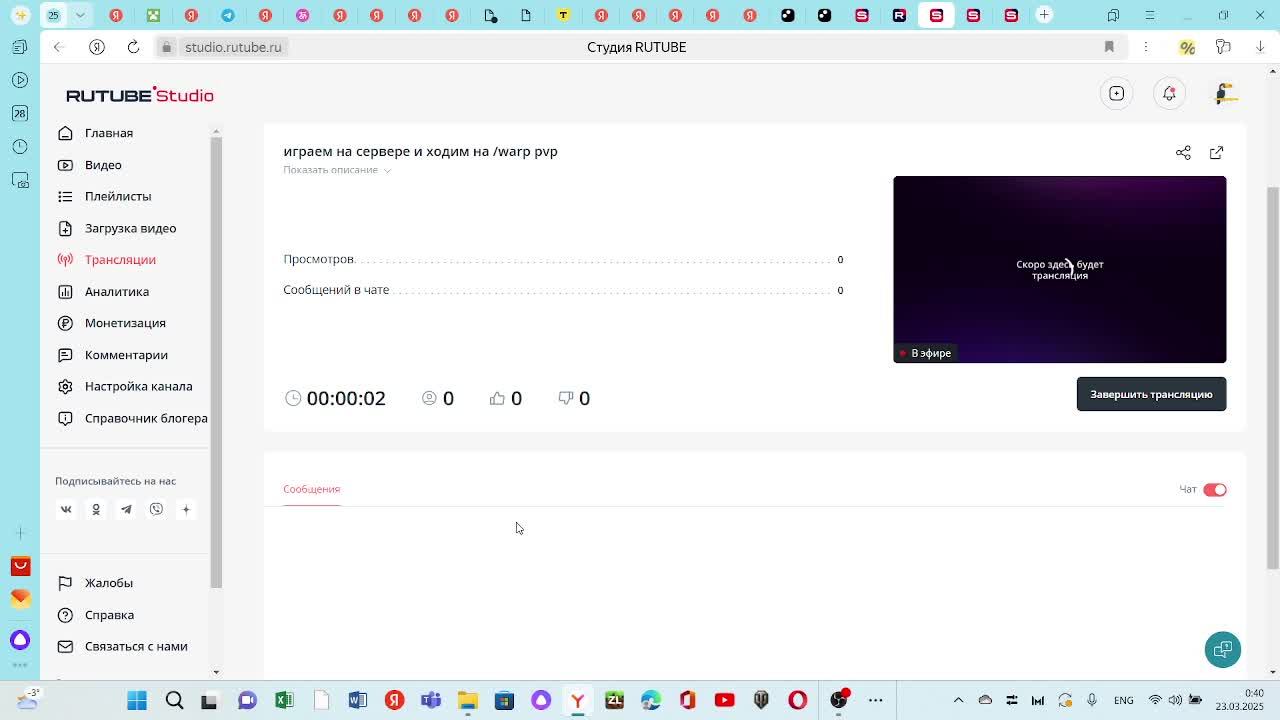Image resolution: width=1280 pixels, height=720 pixels.
Task: Open Главная in the sidebar
Action: tap(108, 133)
